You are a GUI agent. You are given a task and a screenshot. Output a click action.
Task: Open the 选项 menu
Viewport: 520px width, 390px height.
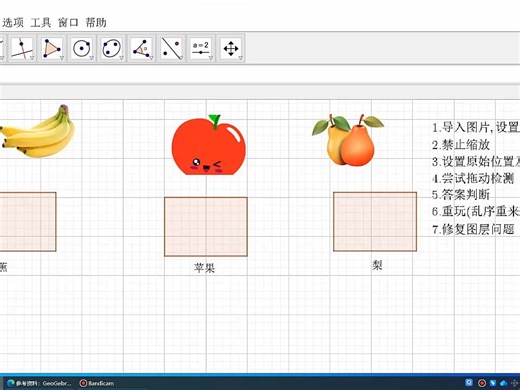(x=13, y=23)
